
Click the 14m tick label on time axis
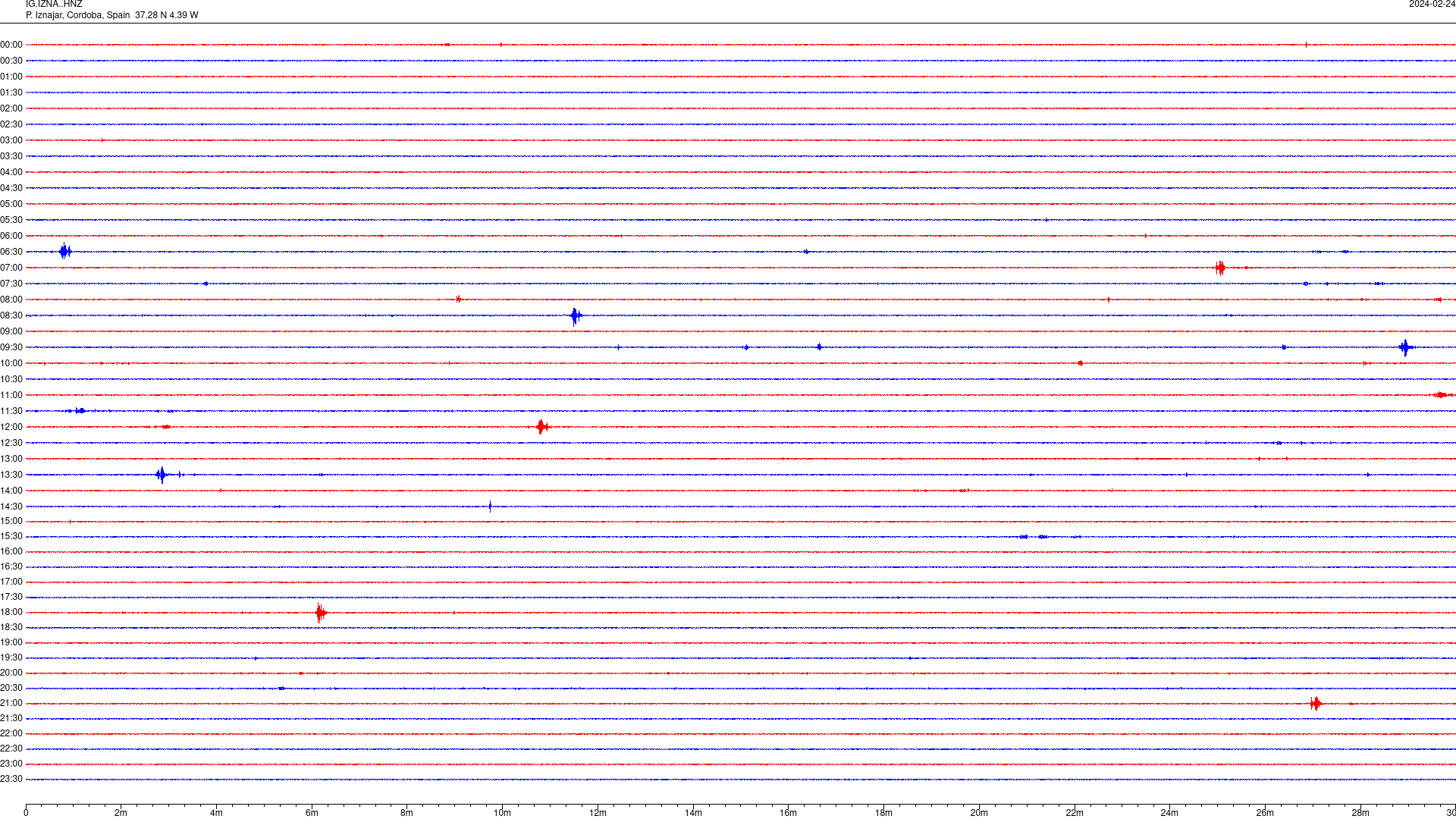tap(693, 813)
